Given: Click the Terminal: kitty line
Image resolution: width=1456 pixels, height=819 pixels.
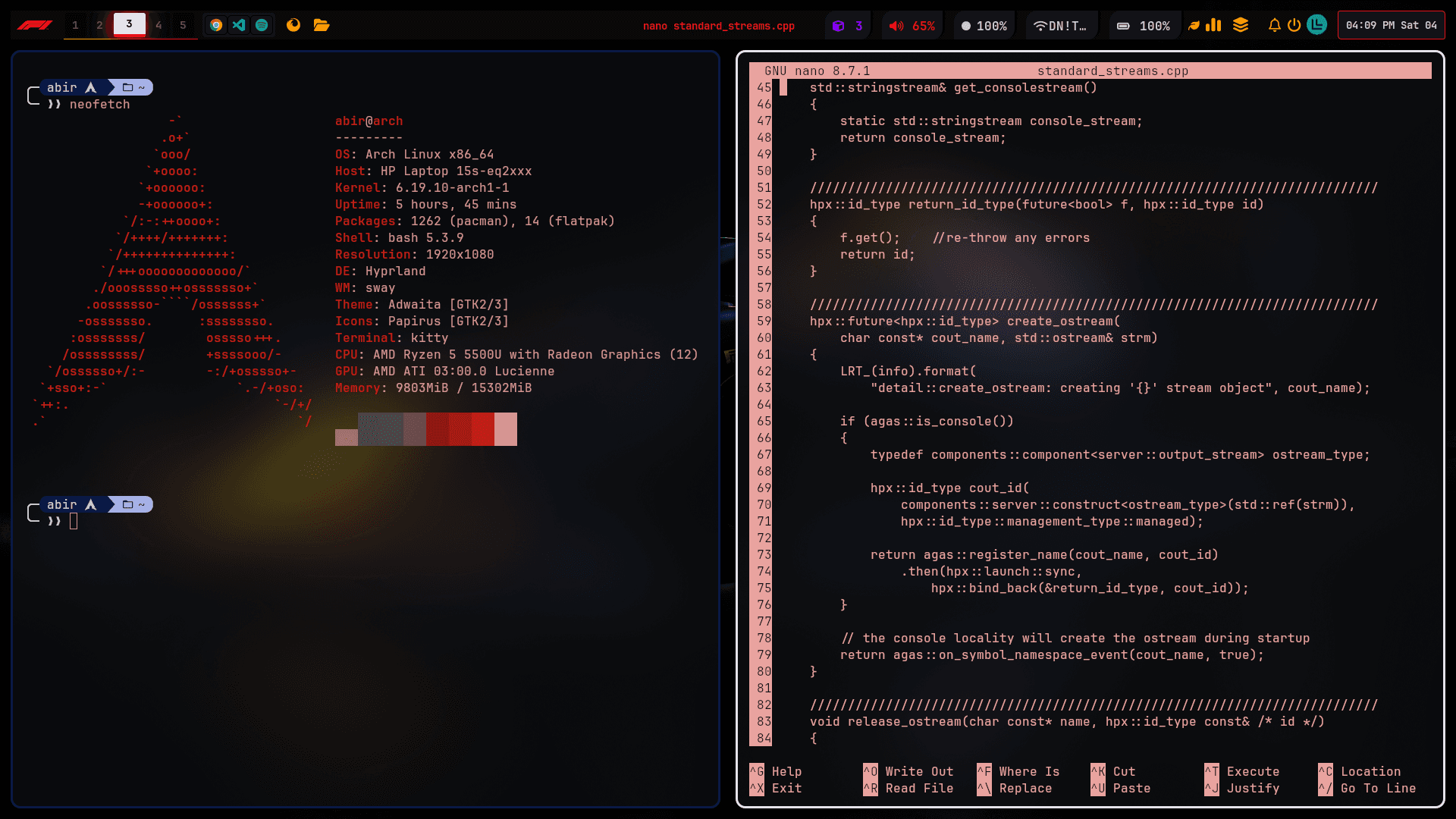Looking at the screenshot, I should click(392, 337).
